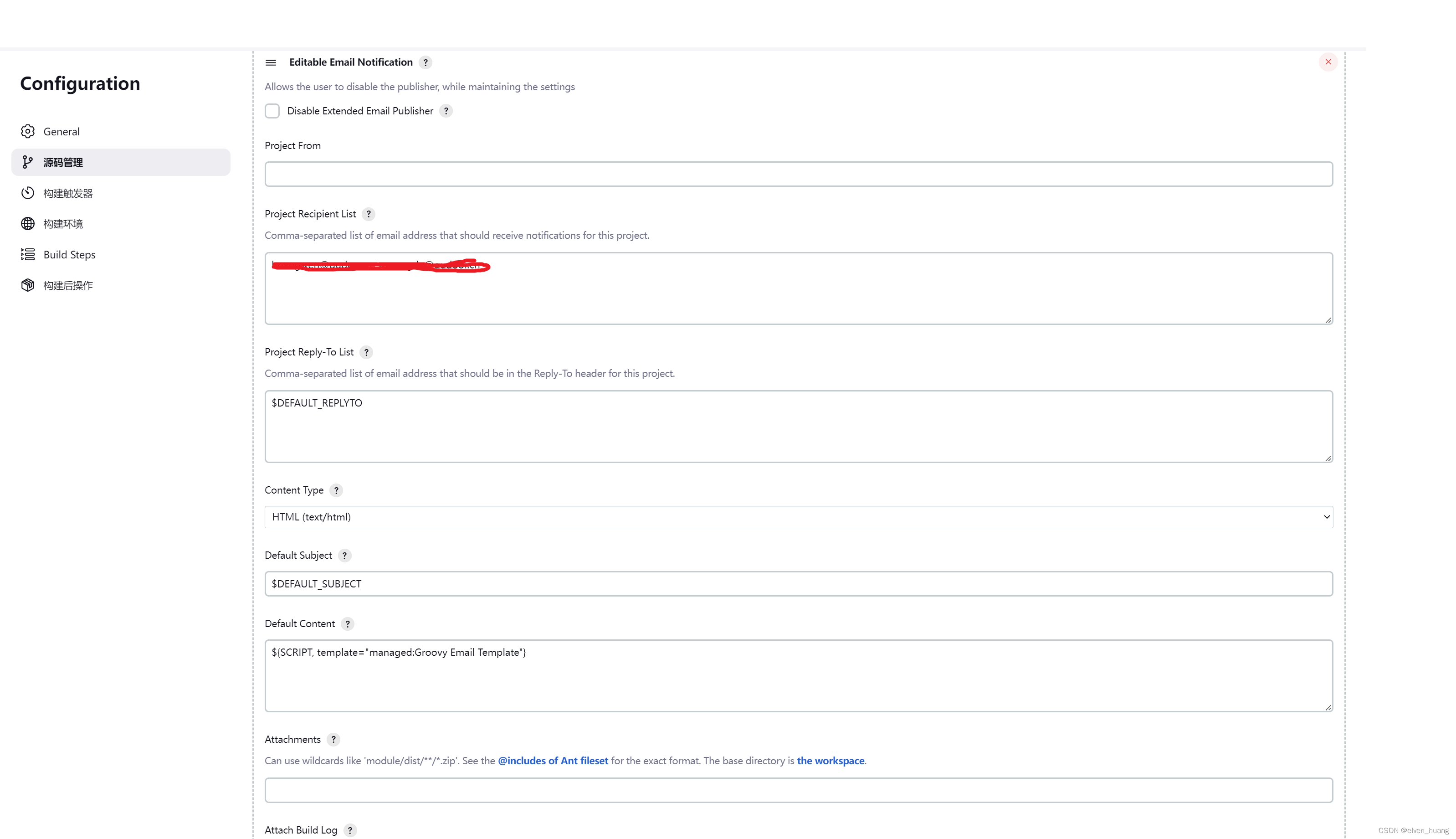This screenshot has width=1456, height=839.
Task: Open the @includes of Ant fileset link
Action: point(552,761)
